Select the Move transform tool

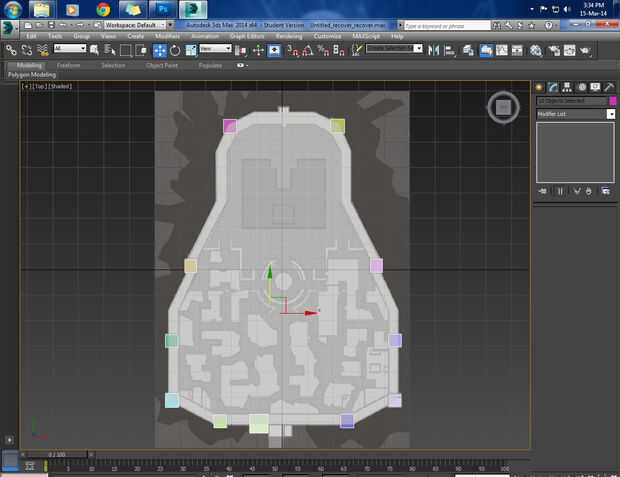tap(160, 49)
